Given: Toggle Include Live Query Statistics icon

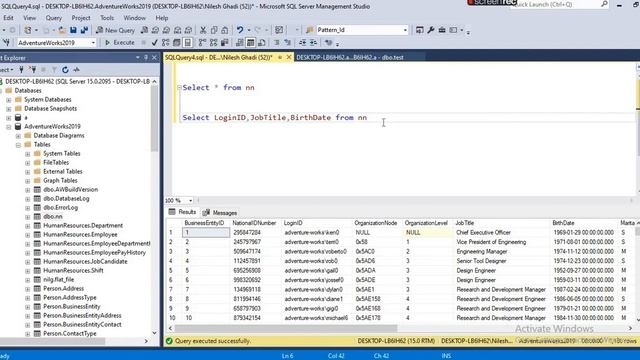Looking at the screenshot, I should tap(213, 42).
